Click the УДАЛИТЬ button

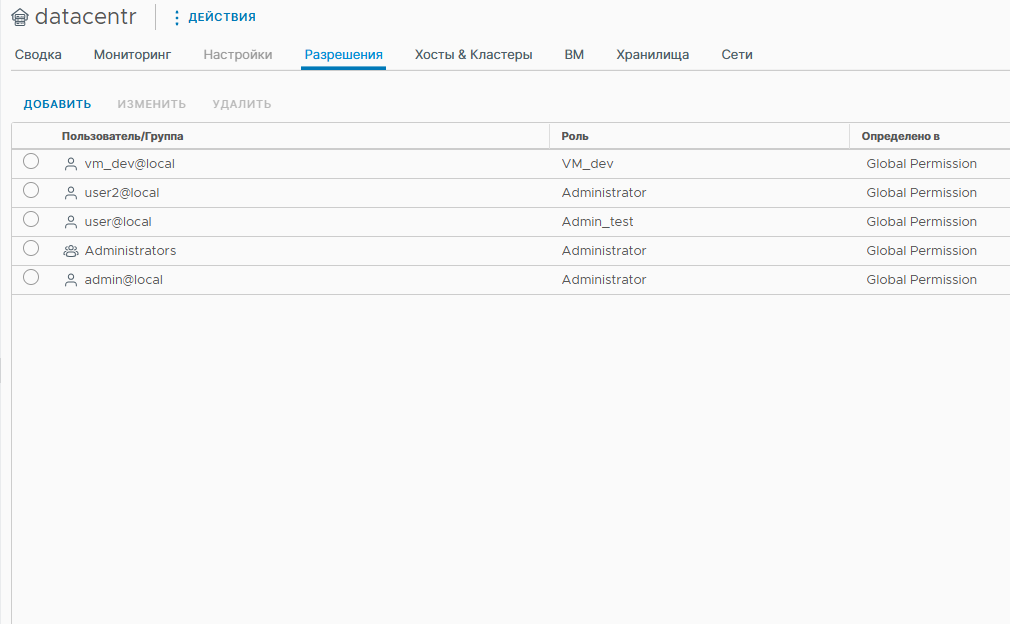(x=242, y=104)
